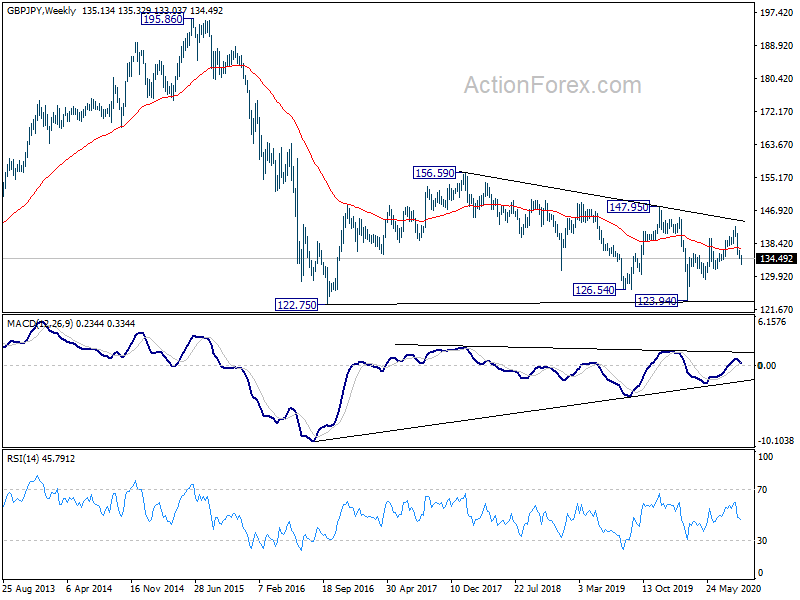Screen dimensions: 800x600
Task: Click the RSI(14) 45.7912 indicator label
Action: 41,459
